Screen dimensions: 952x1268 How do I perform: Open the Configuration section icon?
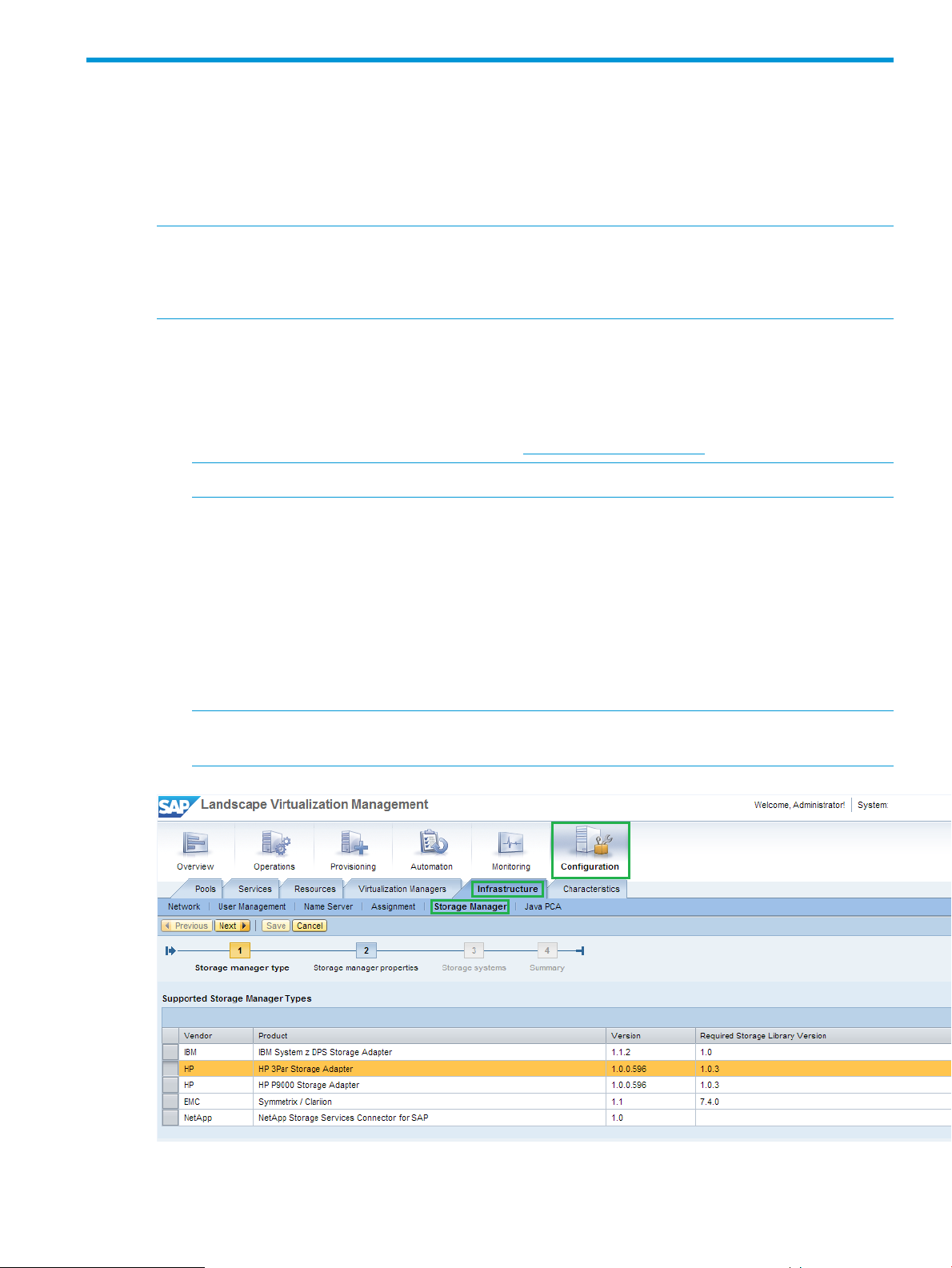click(590, 850)
